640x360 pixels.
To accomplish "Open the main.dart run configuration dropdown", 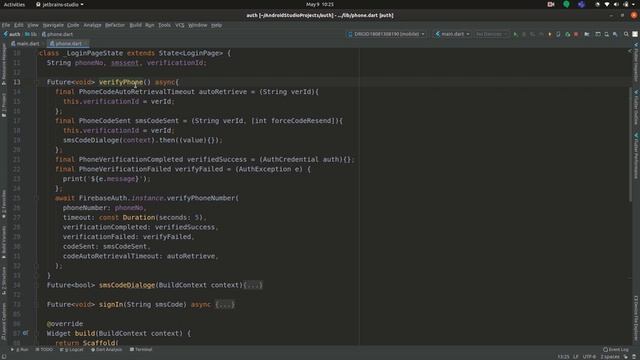I will coord(452,34).
